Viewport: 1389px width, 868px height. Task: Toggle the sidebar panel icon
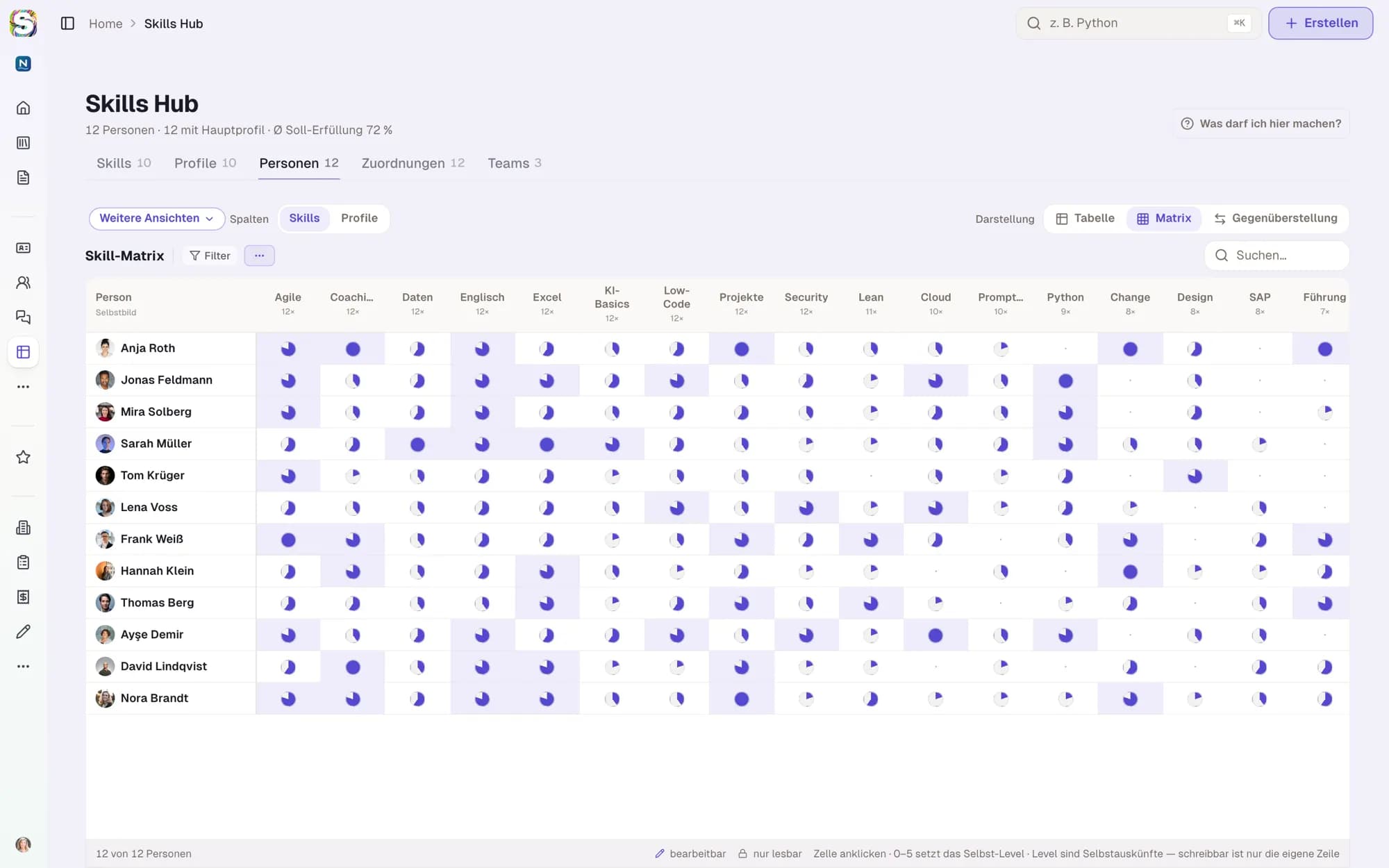pyautogui.click(x=67, y=24)
